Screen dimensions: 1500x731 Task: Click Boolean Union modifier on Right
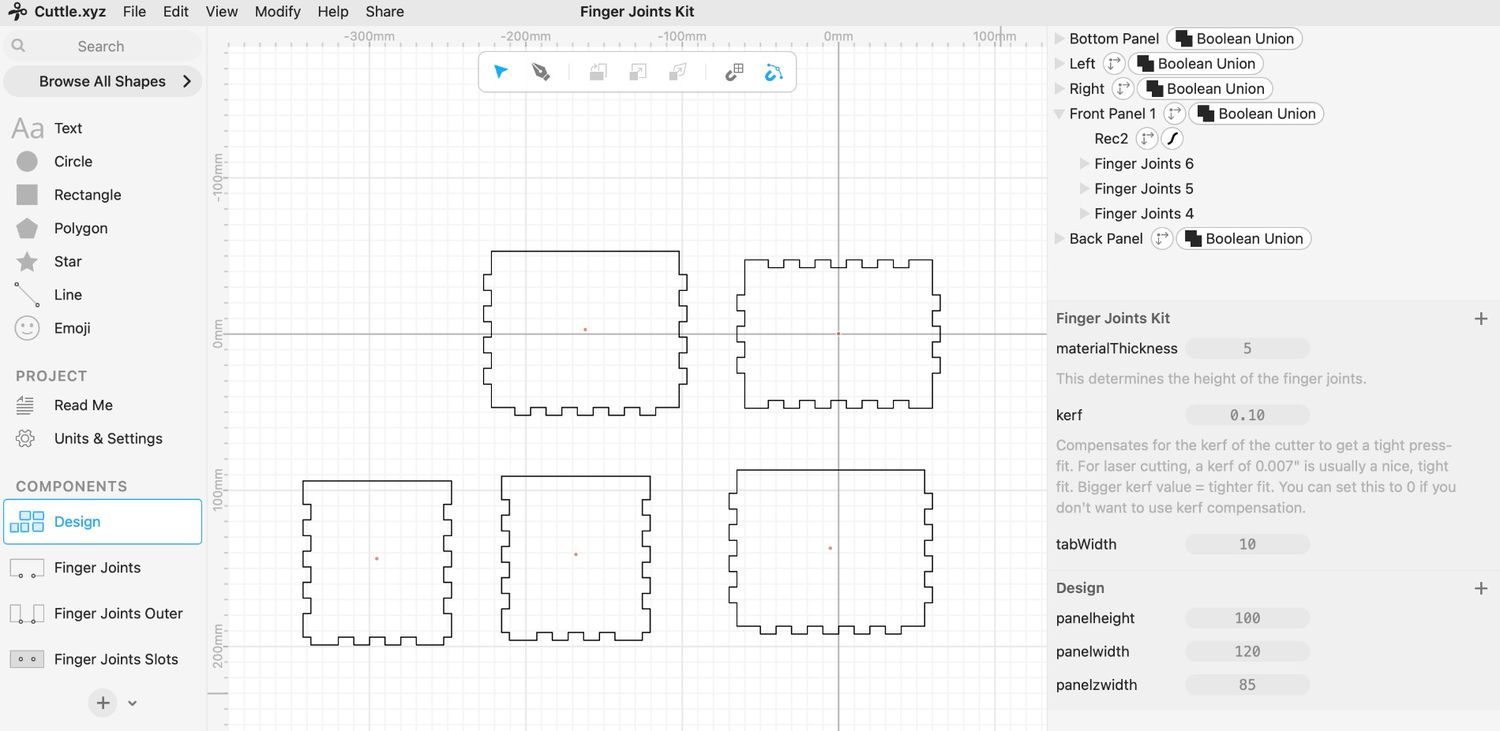click(1205, 88)
